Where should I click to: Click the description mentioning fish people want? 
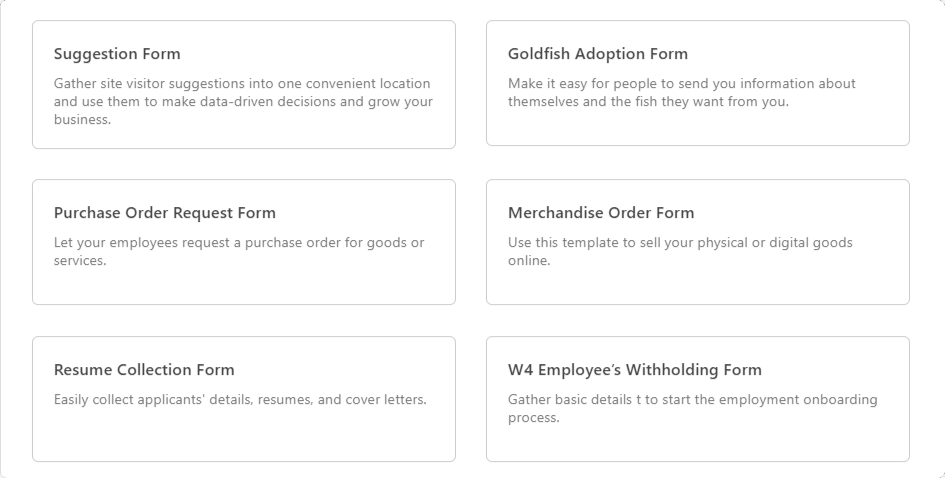[x=681, y=92]
